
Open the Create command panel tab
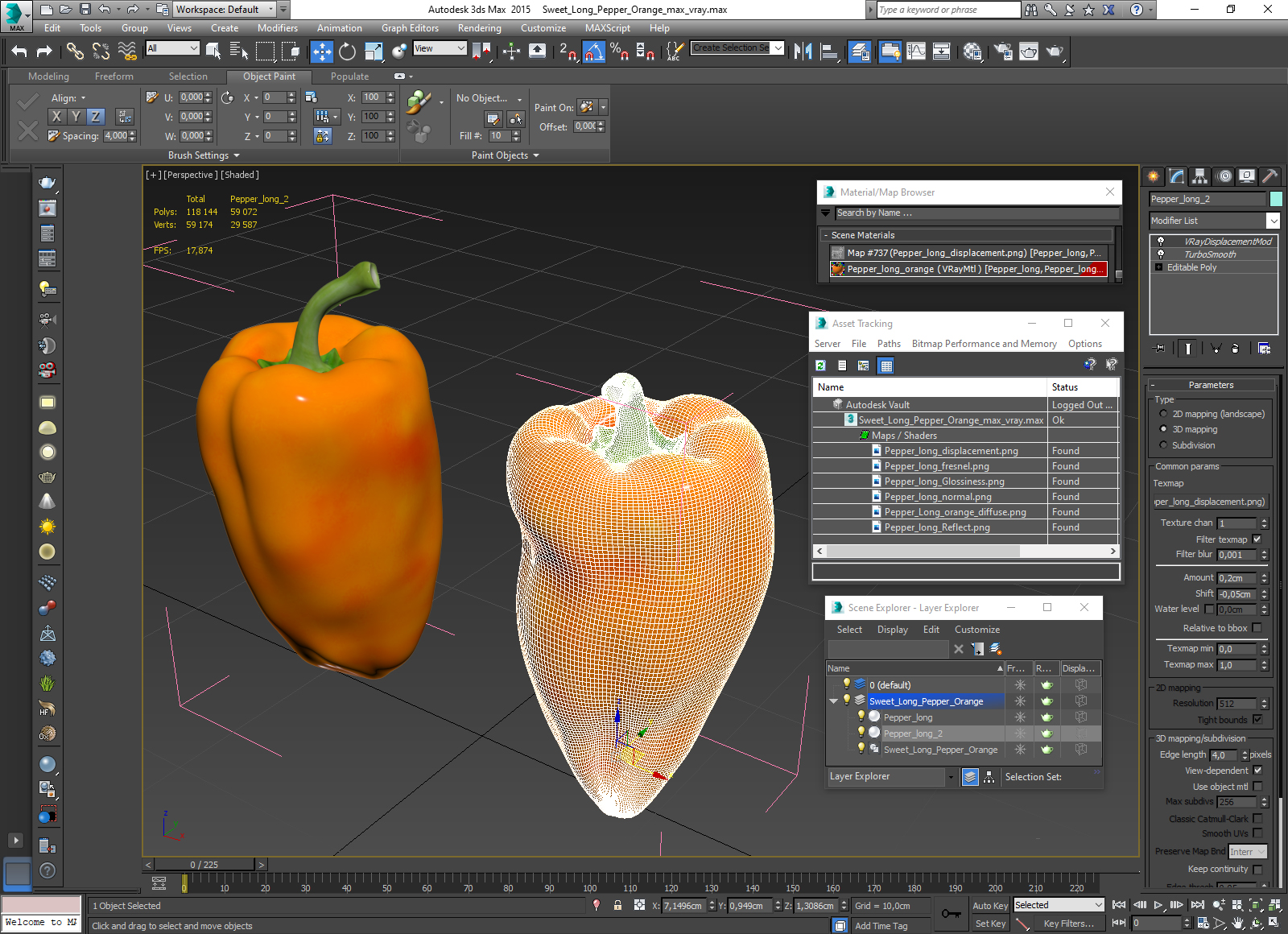(x=1154, y=176)
